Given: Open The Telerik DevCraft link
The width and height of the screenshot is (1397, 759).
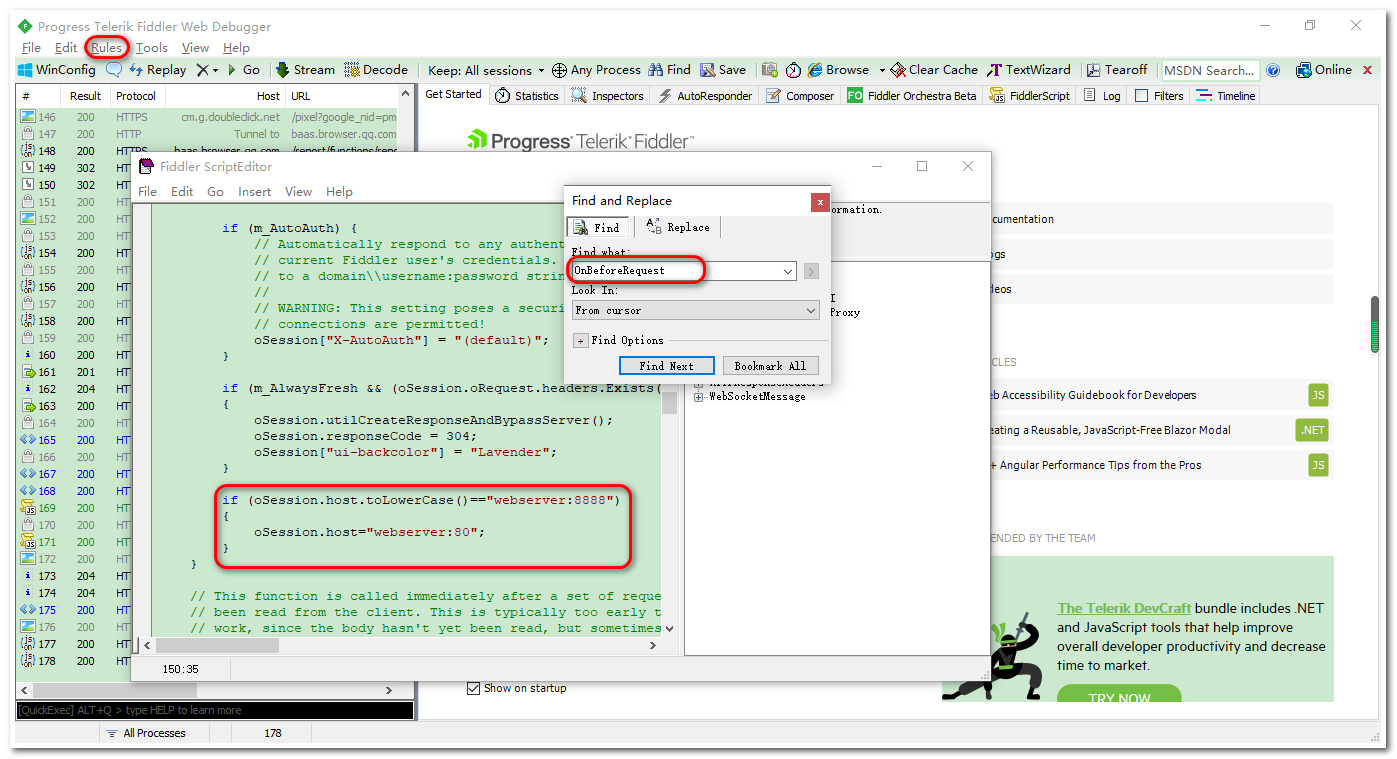Looking at the screenshot, I should (1123, 608).
